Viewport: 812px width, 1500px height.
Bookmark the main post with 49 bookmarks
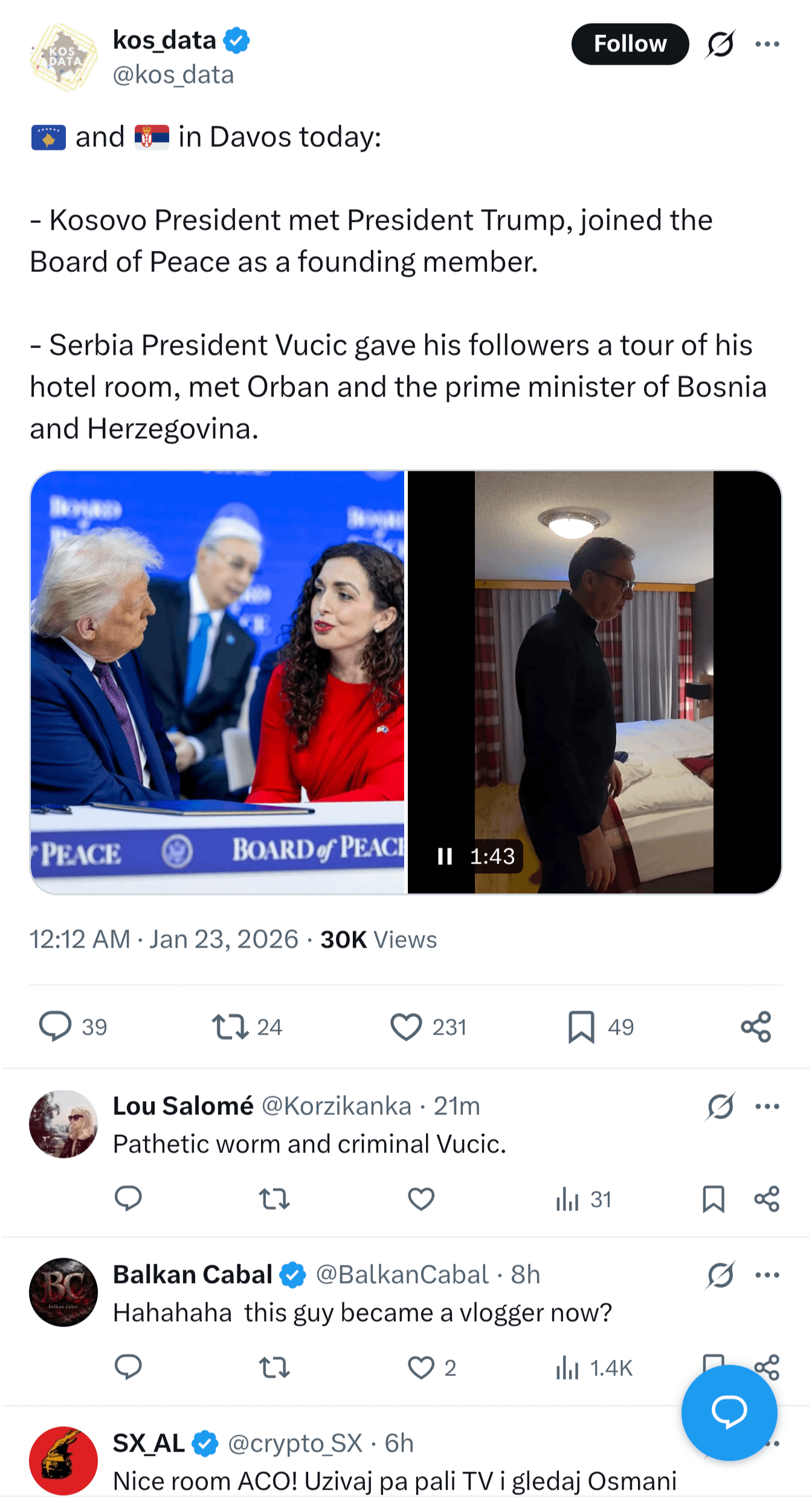pos(581,1026)
